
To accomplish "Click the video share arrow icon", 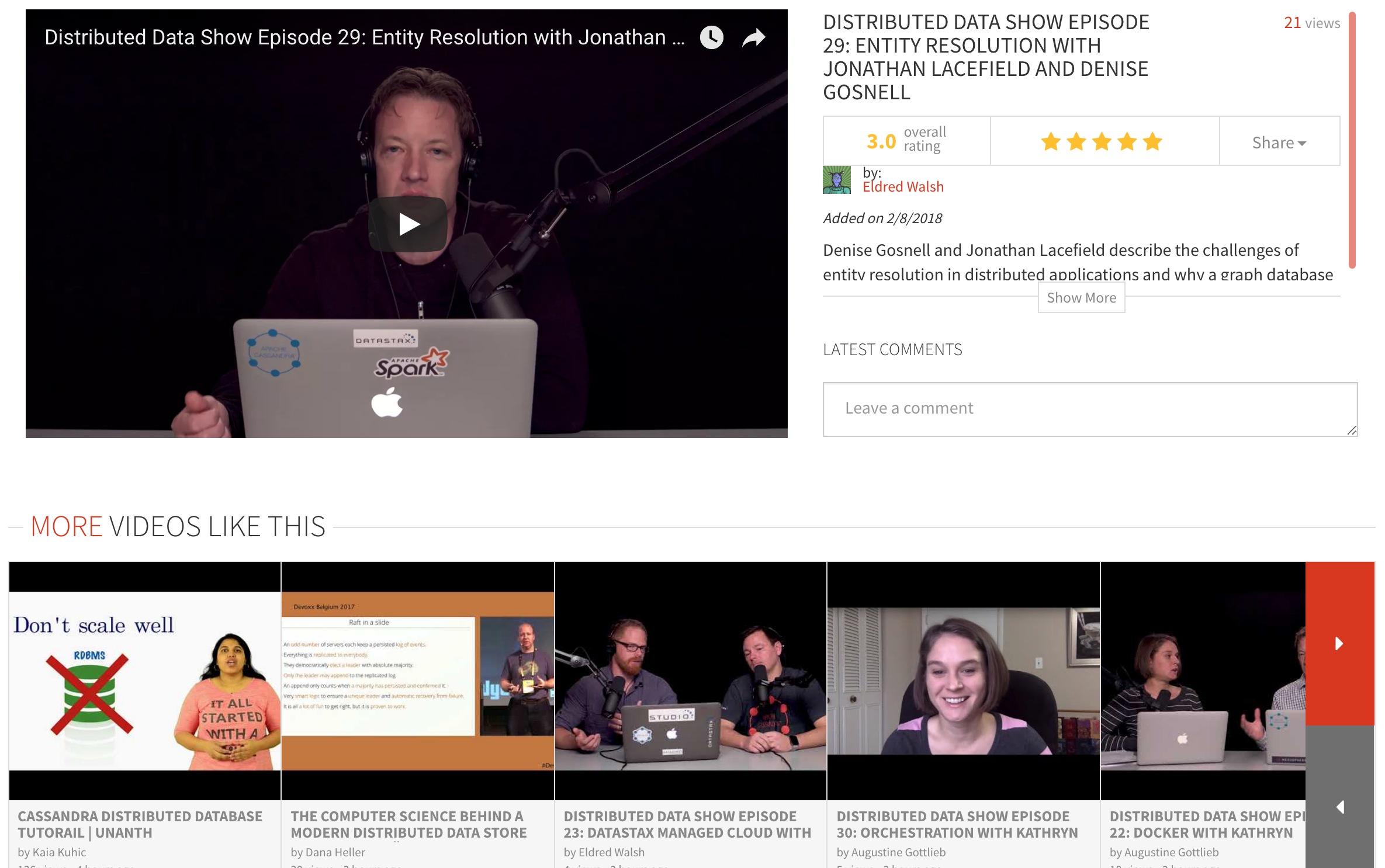I will [753, 38].
